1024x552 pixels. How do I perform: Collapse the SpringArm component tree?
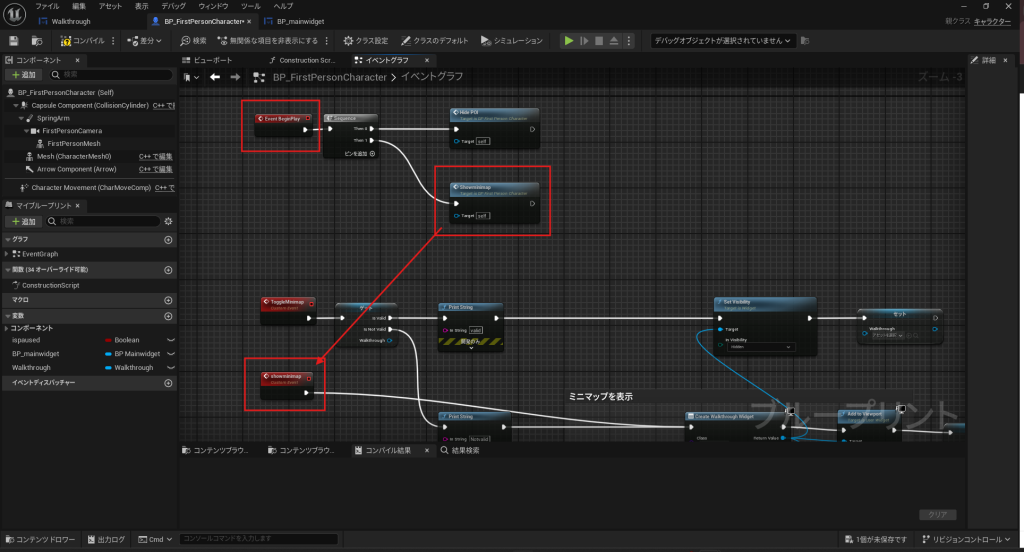tap(21, 118)
